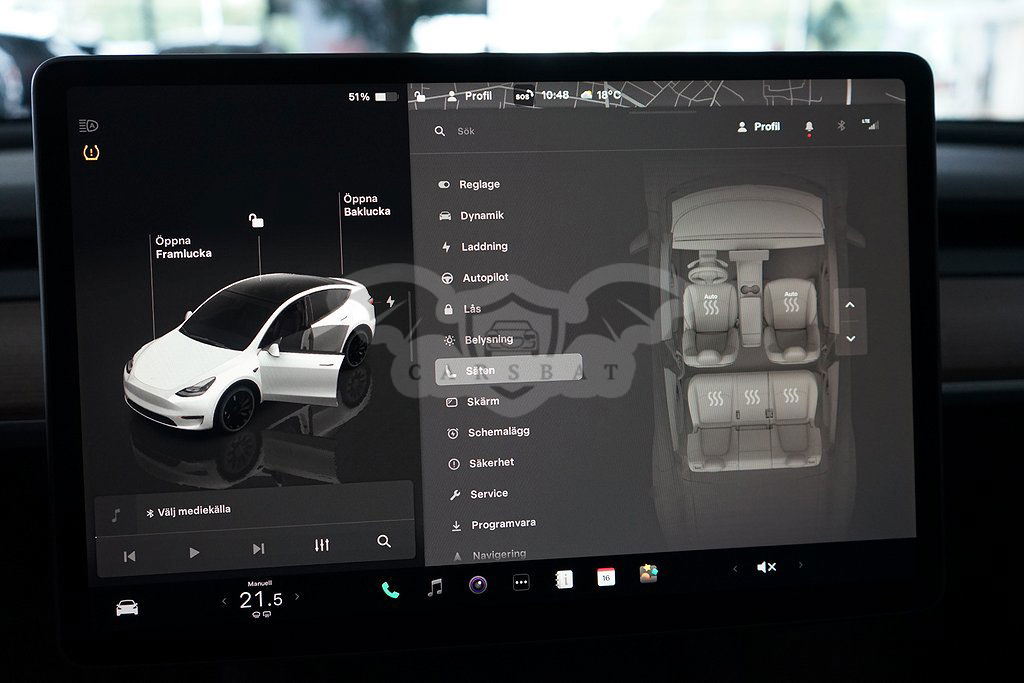
Task: Toggle the driver seat heater
Action: pyautogui.click(x=711, y=303)
